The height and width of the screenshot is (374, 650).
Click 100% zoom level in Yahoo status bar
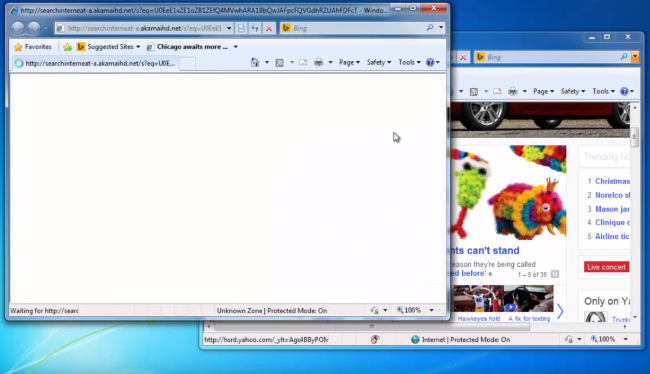[x=604, y=339]
